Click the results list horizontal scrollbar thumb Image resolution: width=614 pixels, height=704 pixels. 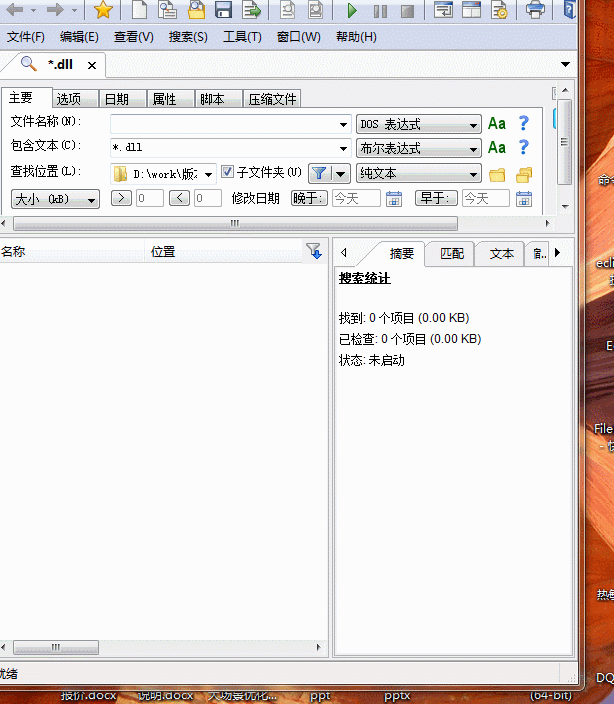tap(56, 647)
